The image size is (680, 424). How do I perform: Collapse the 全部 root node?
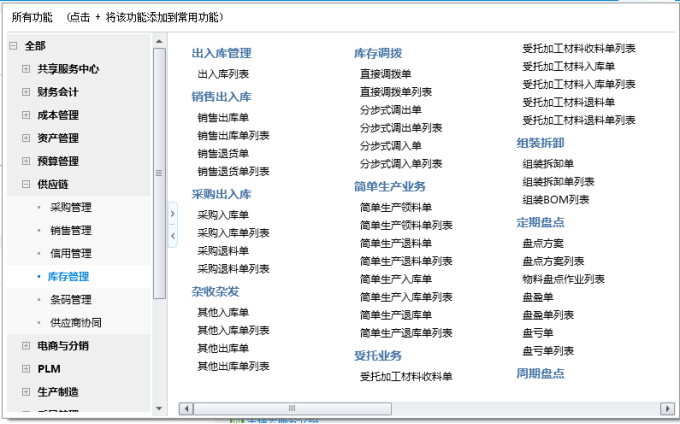pos(12,46)
